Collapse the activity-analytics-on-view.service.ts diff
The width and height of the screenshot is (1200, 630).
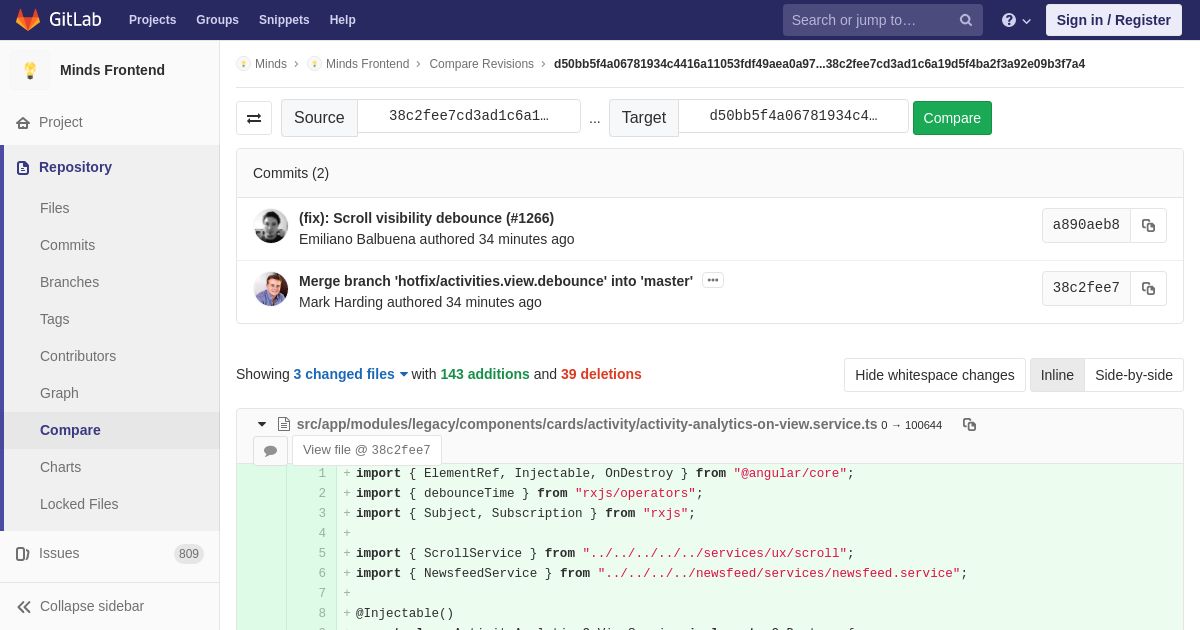pos(262,424)
